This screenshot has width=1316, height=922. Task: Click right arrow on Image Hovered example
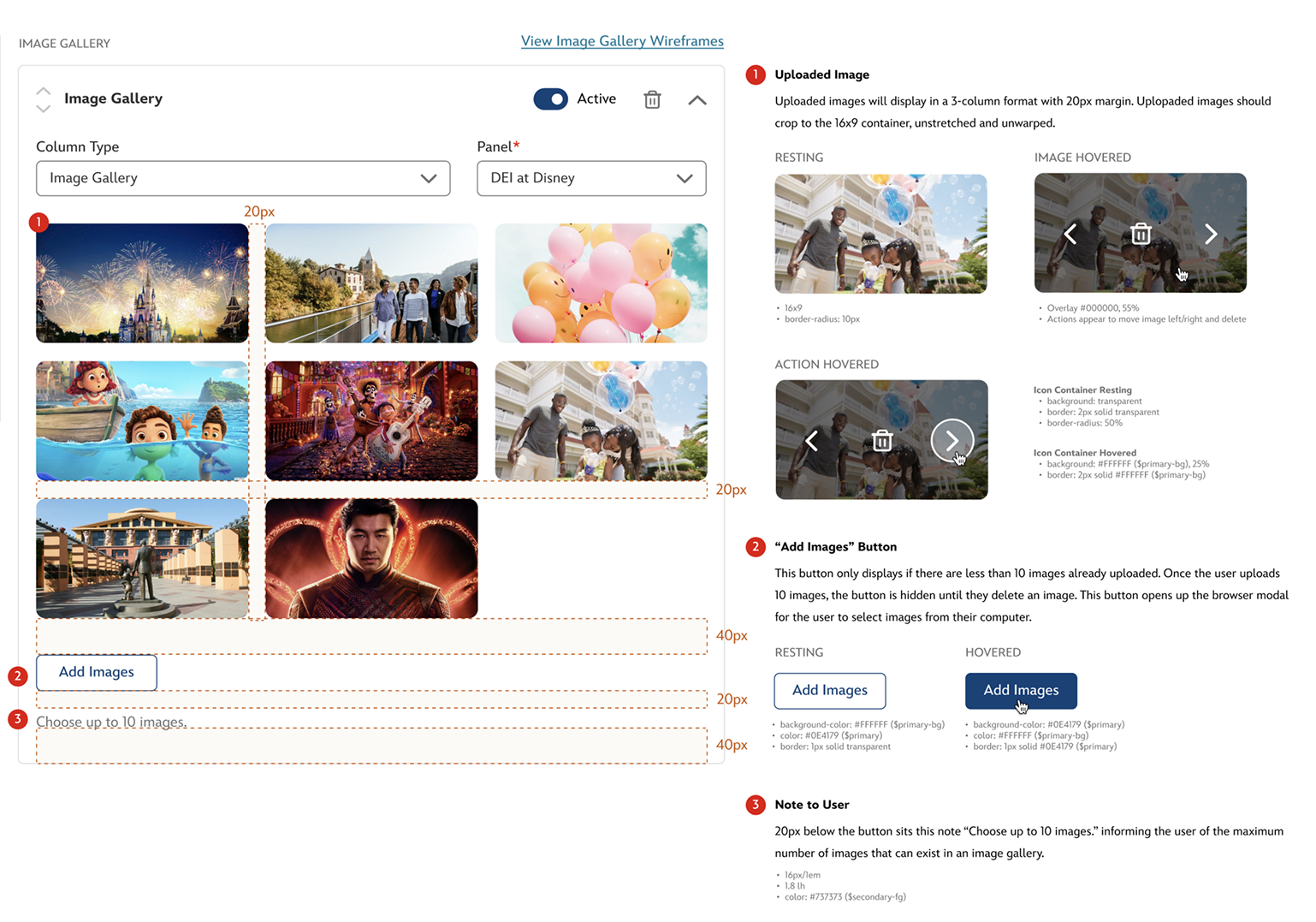pyautogui.click(x=1211, y=234)
